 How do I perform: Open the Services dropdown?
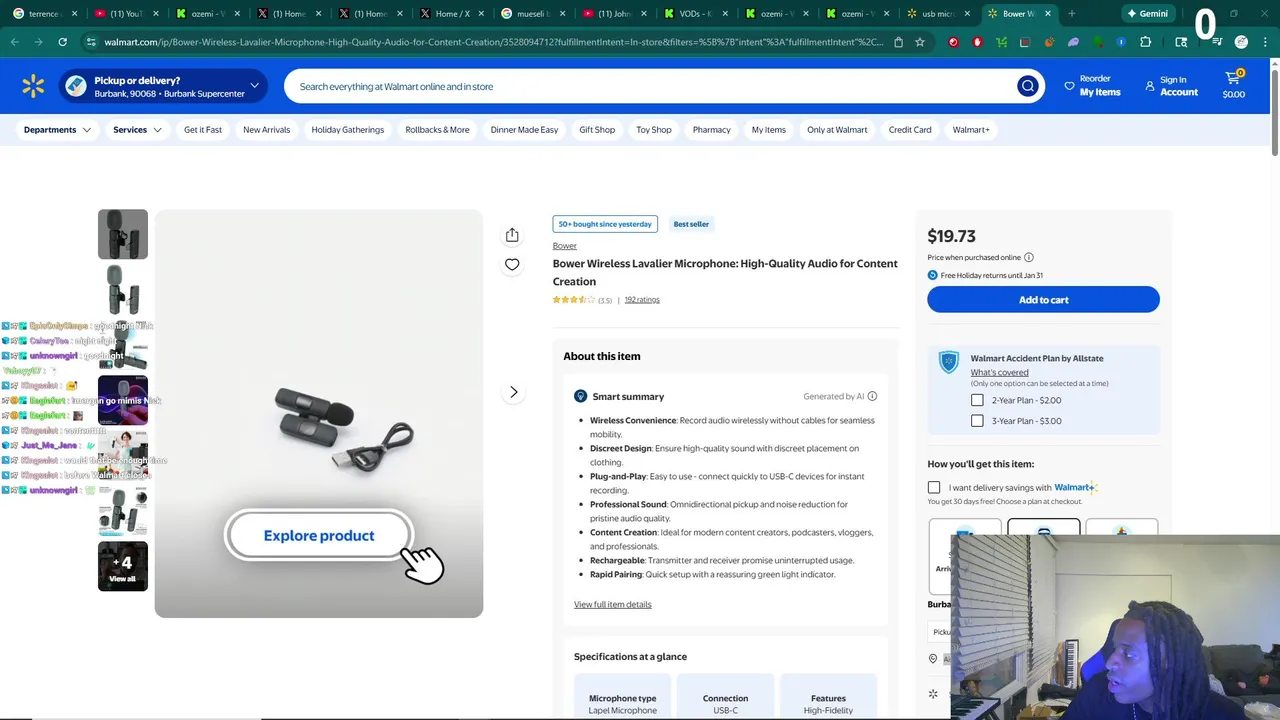point(137,130)
